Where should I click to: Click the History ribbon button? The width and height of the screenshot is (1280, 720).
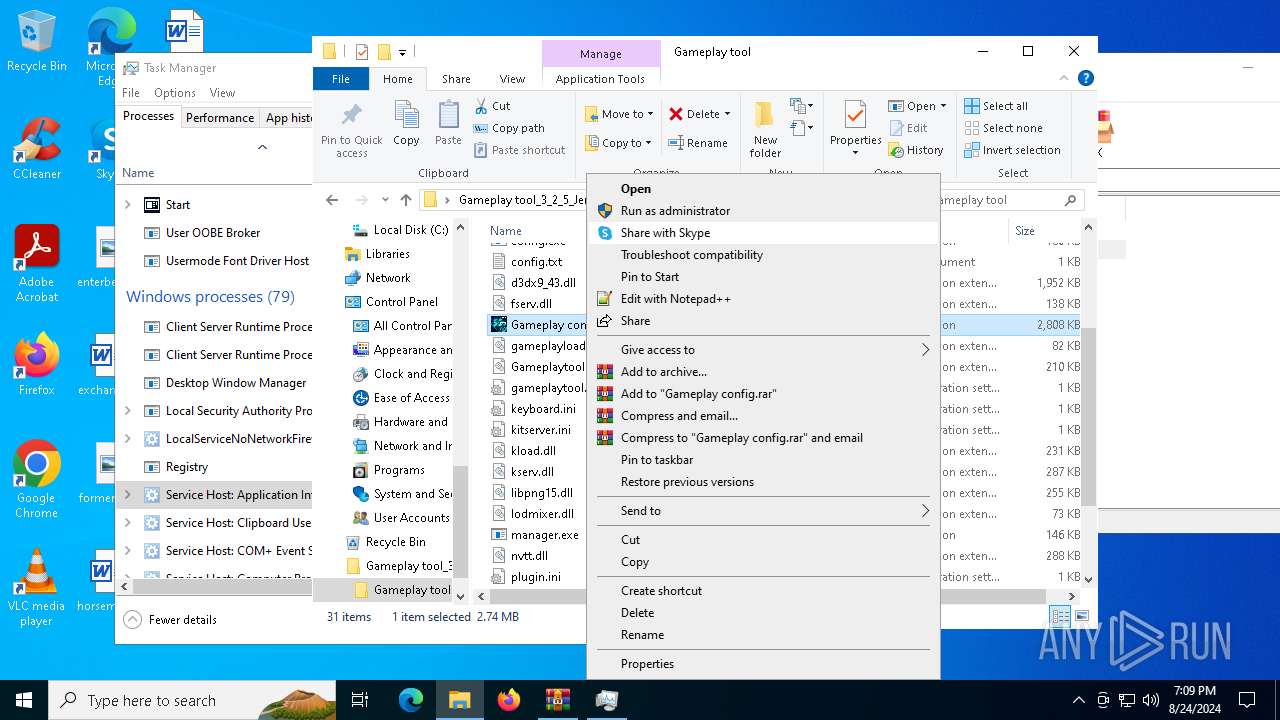coord(915,150)
